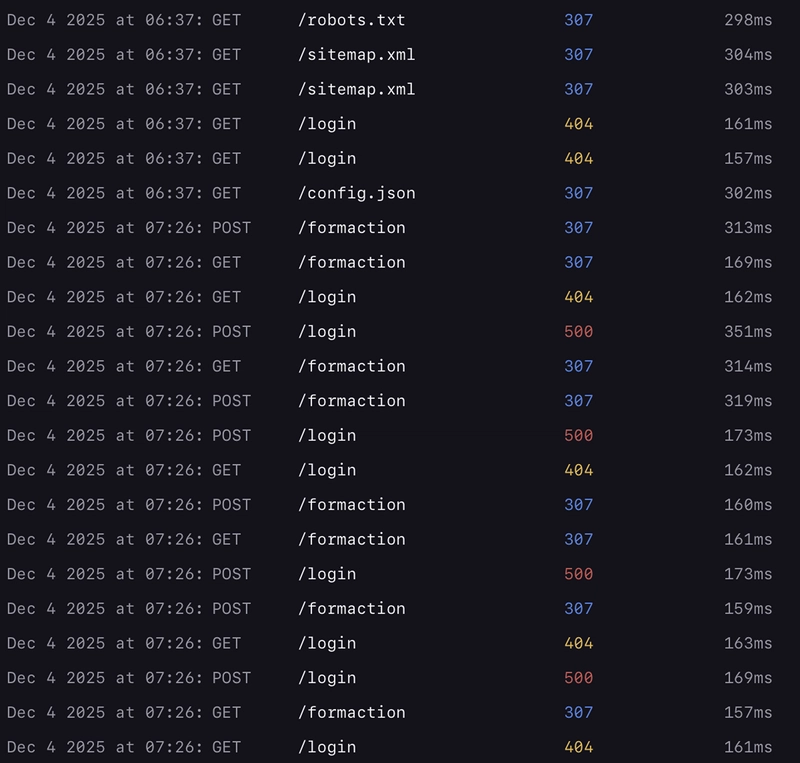Click the 159ms duration value
Screen dimensions: 800x763
(748, 609)
